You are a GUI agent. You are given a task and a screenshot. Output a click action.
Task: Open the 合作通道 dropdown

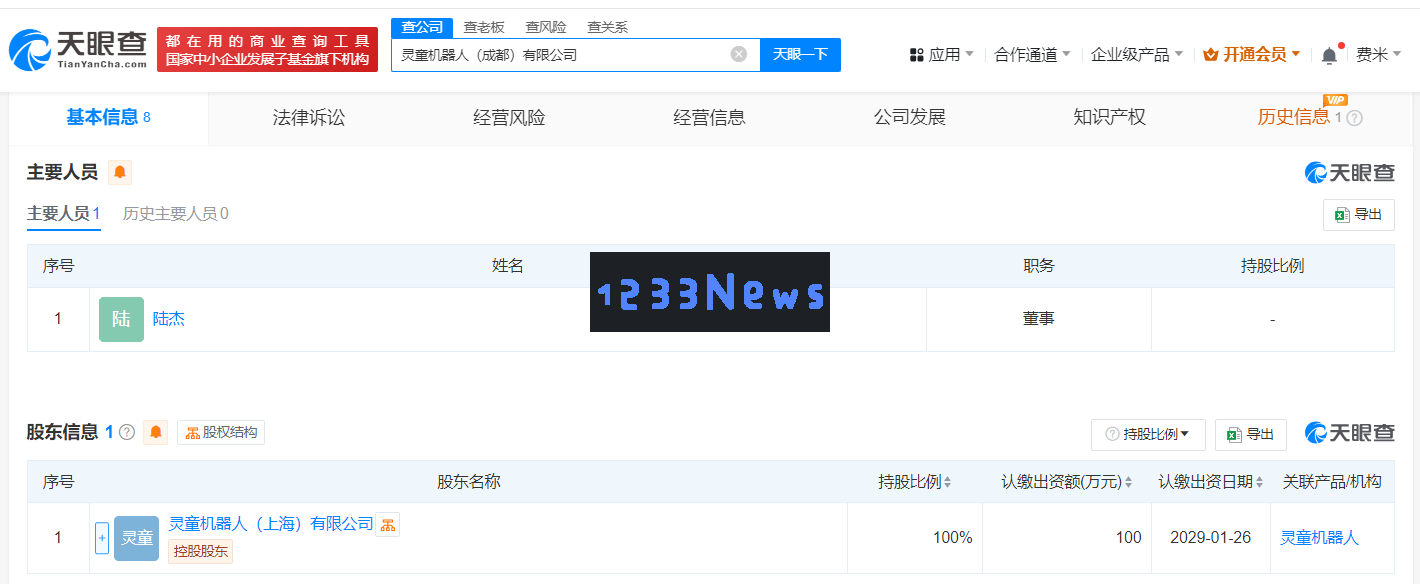[x=1032, y=55]
